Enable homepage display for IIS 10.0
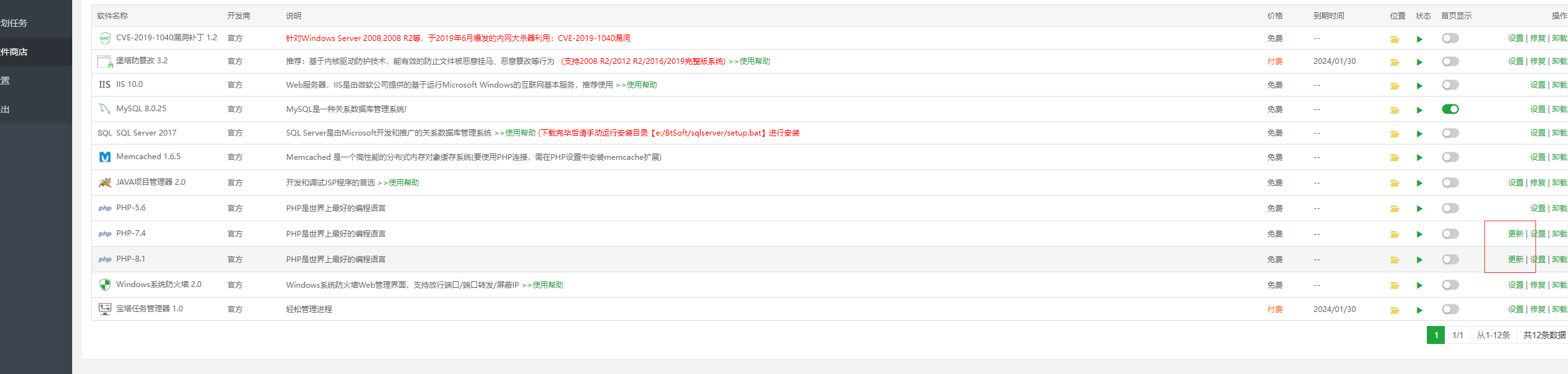Screen dimensions: 1568x374 point(1450,85)
